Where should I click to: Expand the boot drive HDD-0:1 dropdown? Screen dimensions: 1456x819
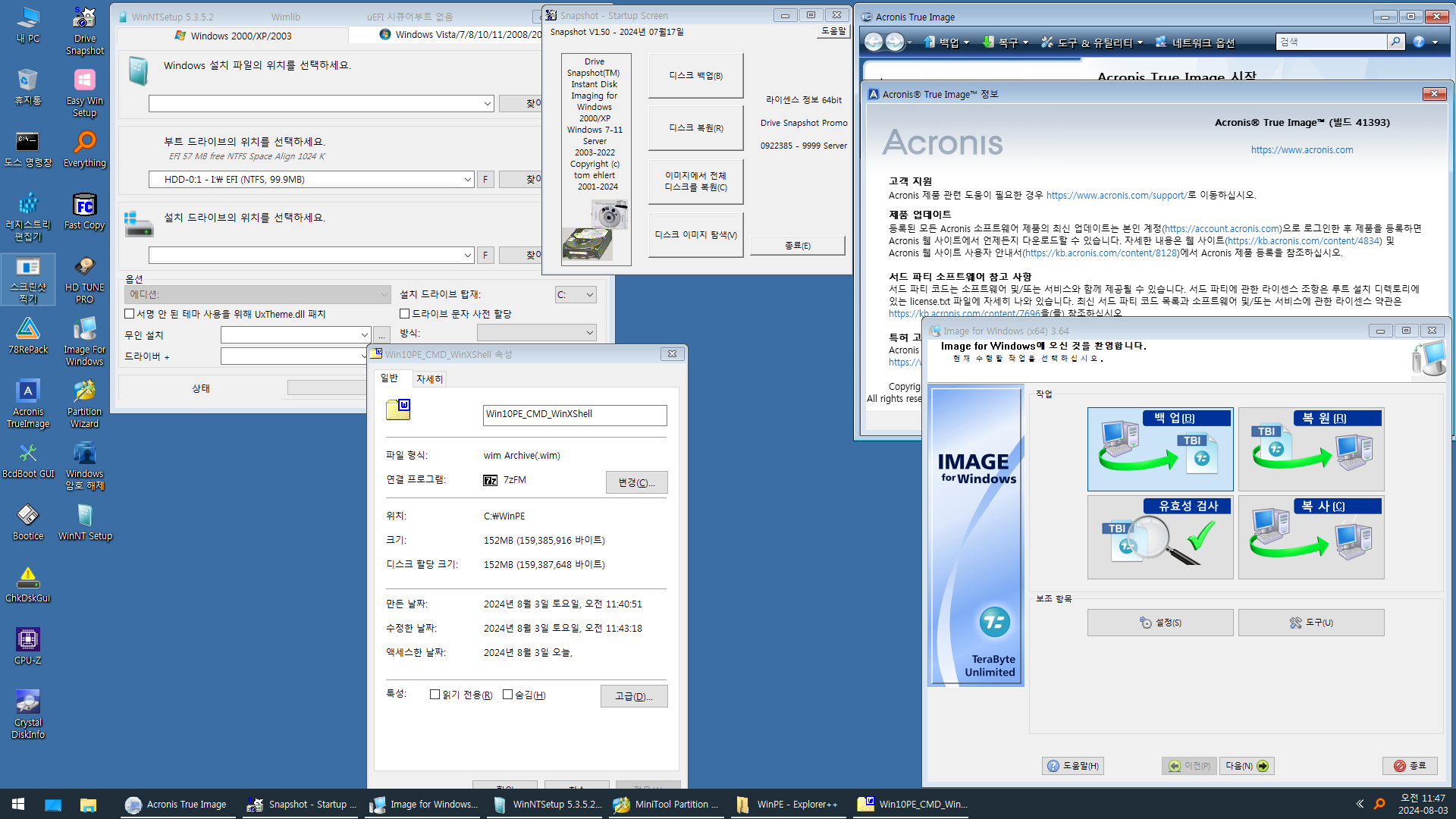[x=467, y=179]
